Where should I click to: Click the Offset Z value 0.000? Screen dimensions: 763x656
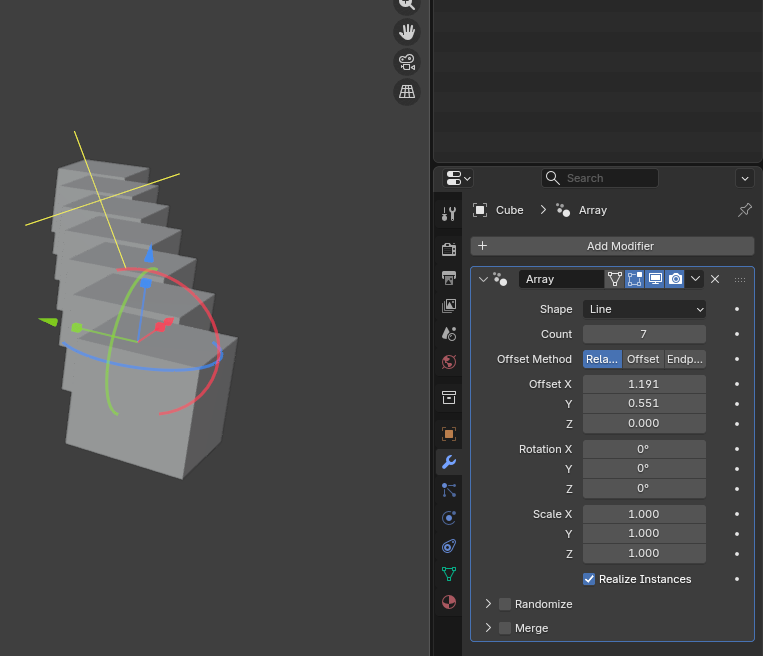click(x=644, y=423)
